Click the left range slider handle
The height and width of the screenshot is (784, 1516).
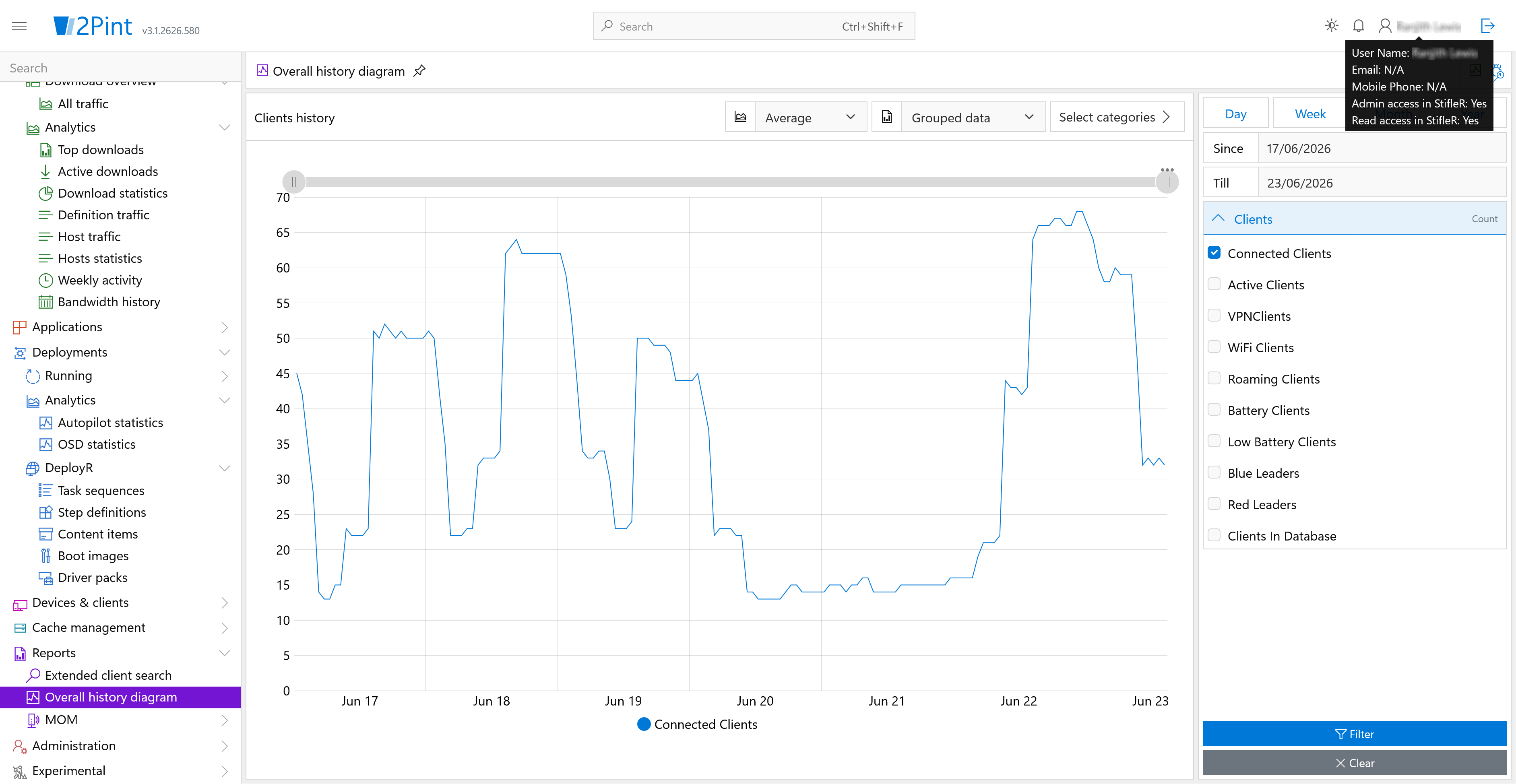coord(294,182)
